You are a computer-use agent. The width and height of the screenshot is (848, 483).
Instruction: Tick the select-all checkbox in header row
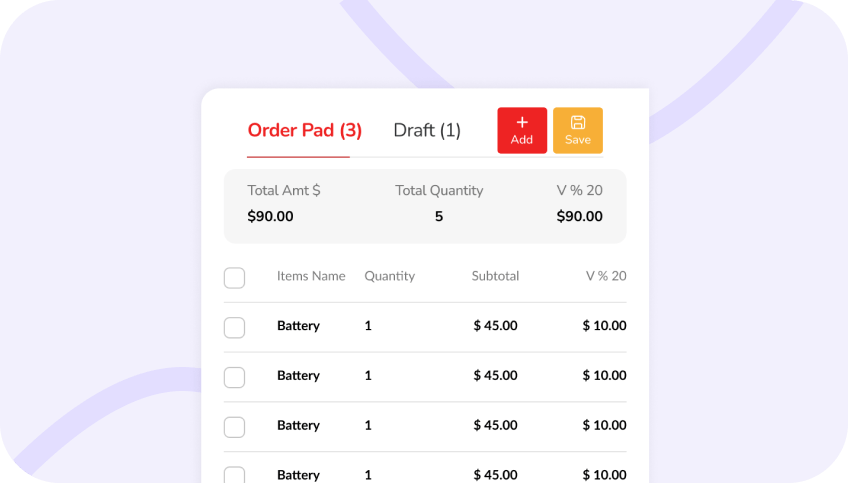pos(234,277)
